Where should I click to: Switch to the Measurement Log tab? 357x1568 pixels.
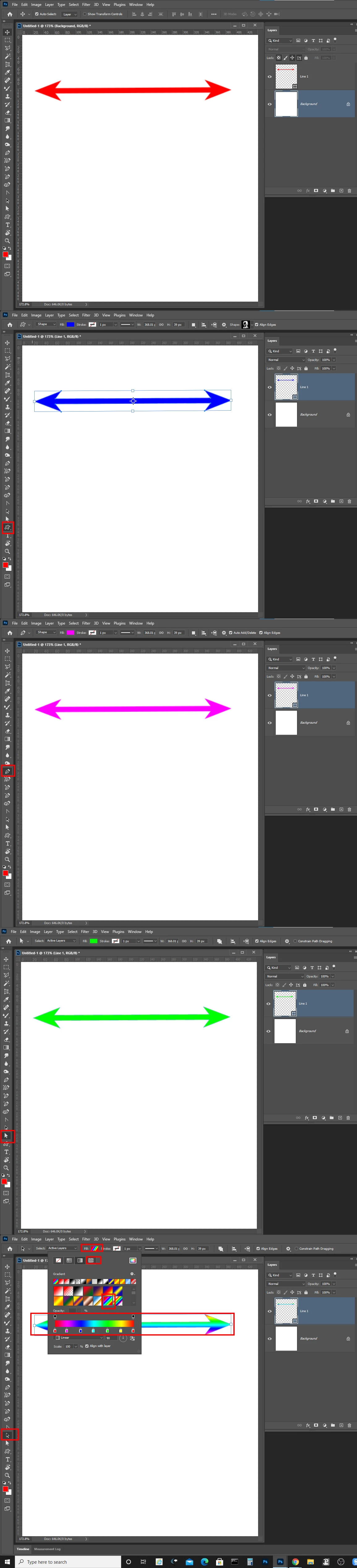pyautogui.click(x=48, y=1549)
